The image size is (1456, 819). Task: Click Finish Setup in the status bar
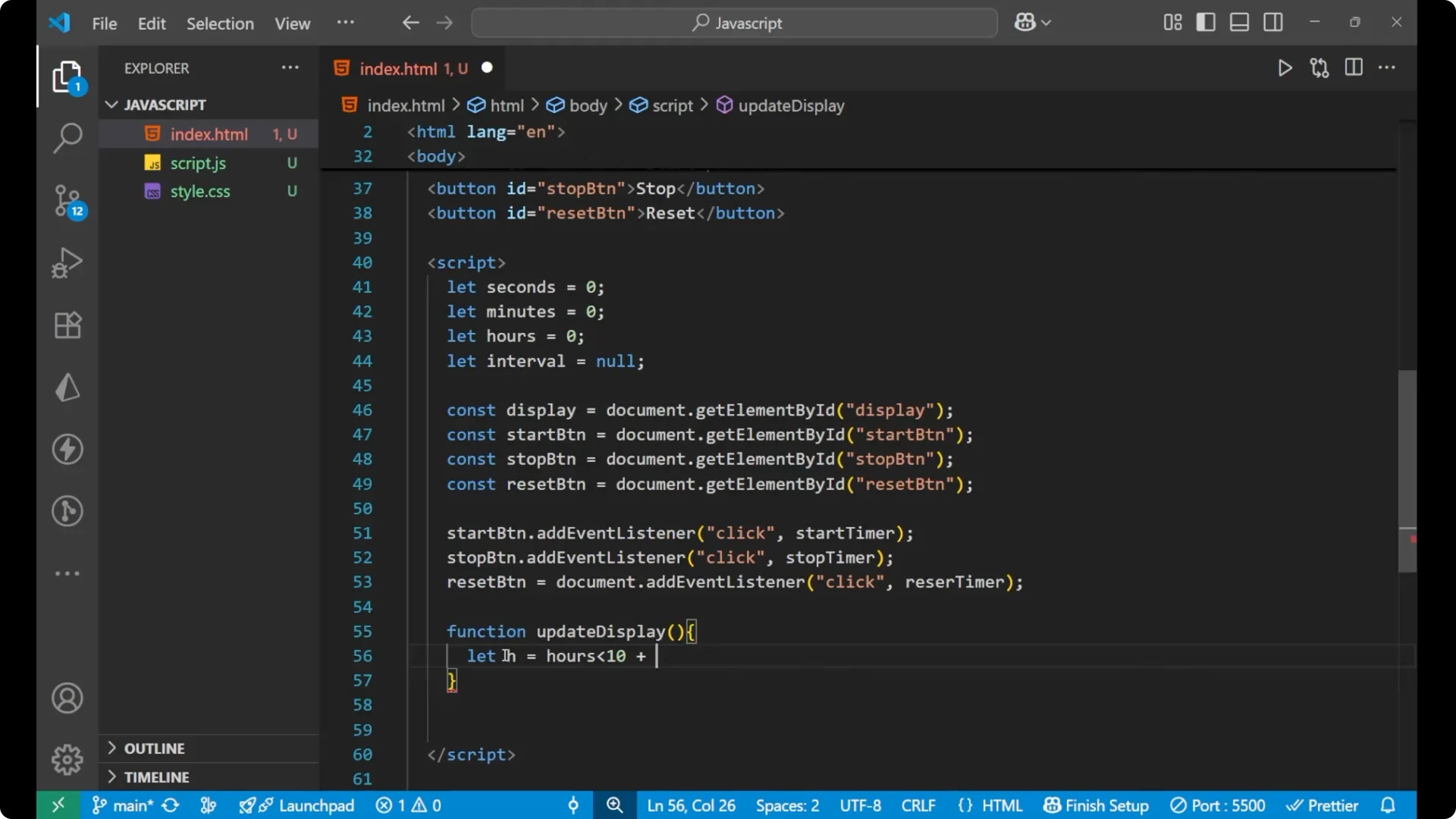coord(1095,805)
